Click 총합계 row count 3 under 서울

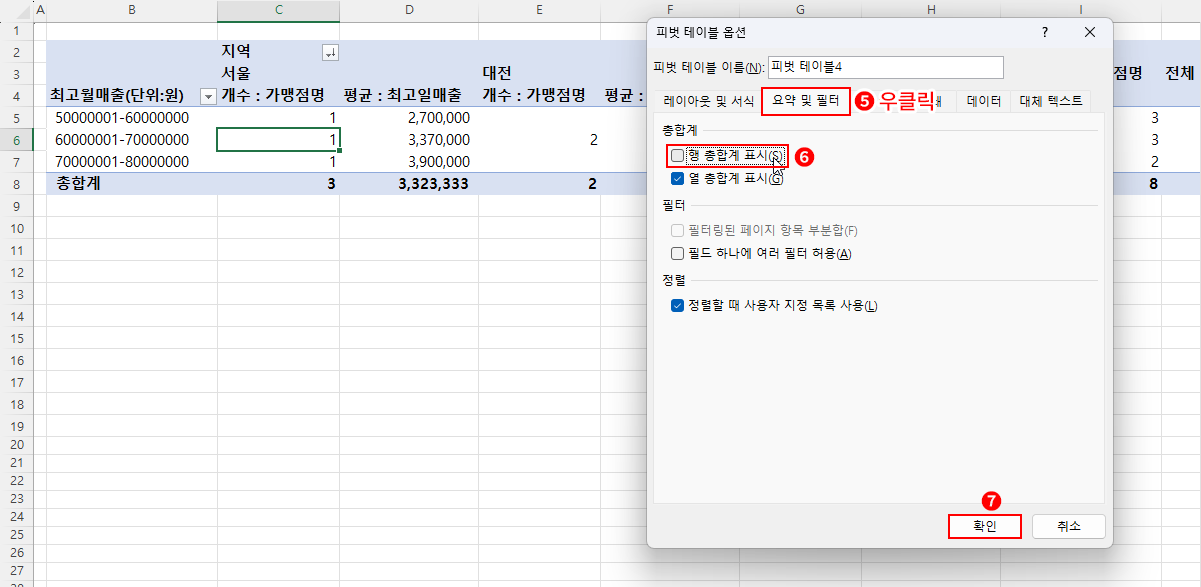(x=279, y=183)
